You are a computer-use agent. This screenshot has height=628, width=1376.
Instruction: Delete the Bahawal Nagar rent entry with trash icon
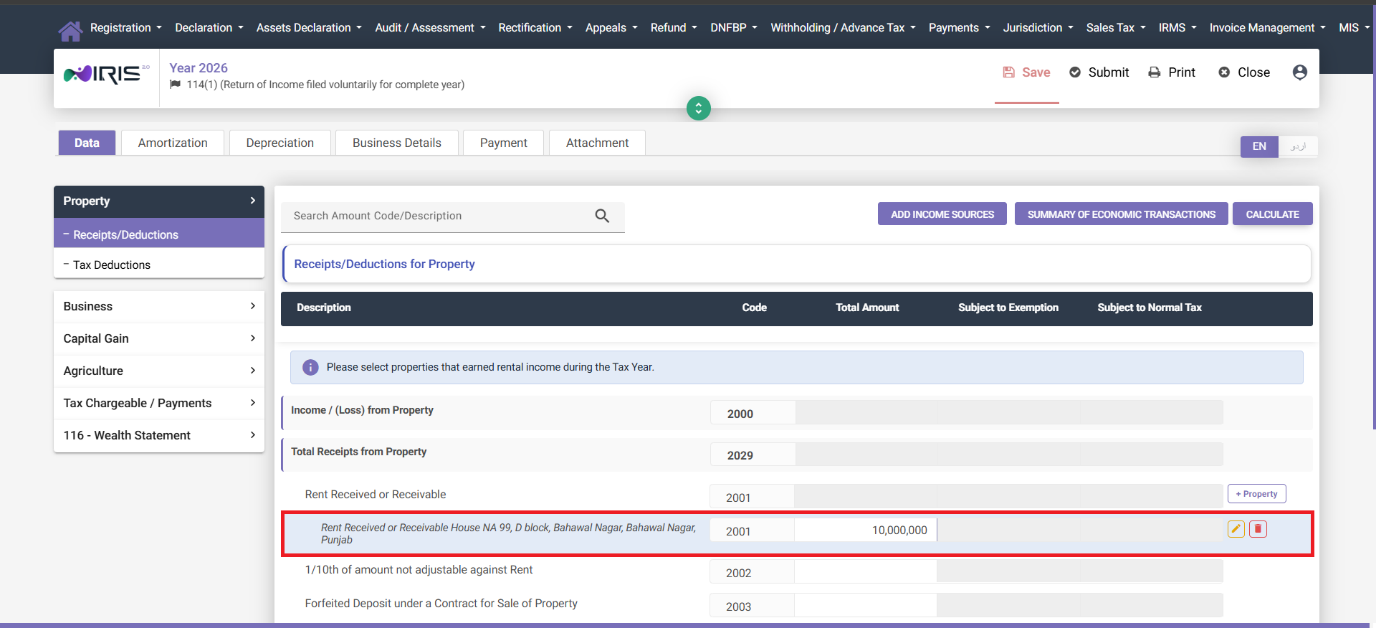pos(1258,529)
